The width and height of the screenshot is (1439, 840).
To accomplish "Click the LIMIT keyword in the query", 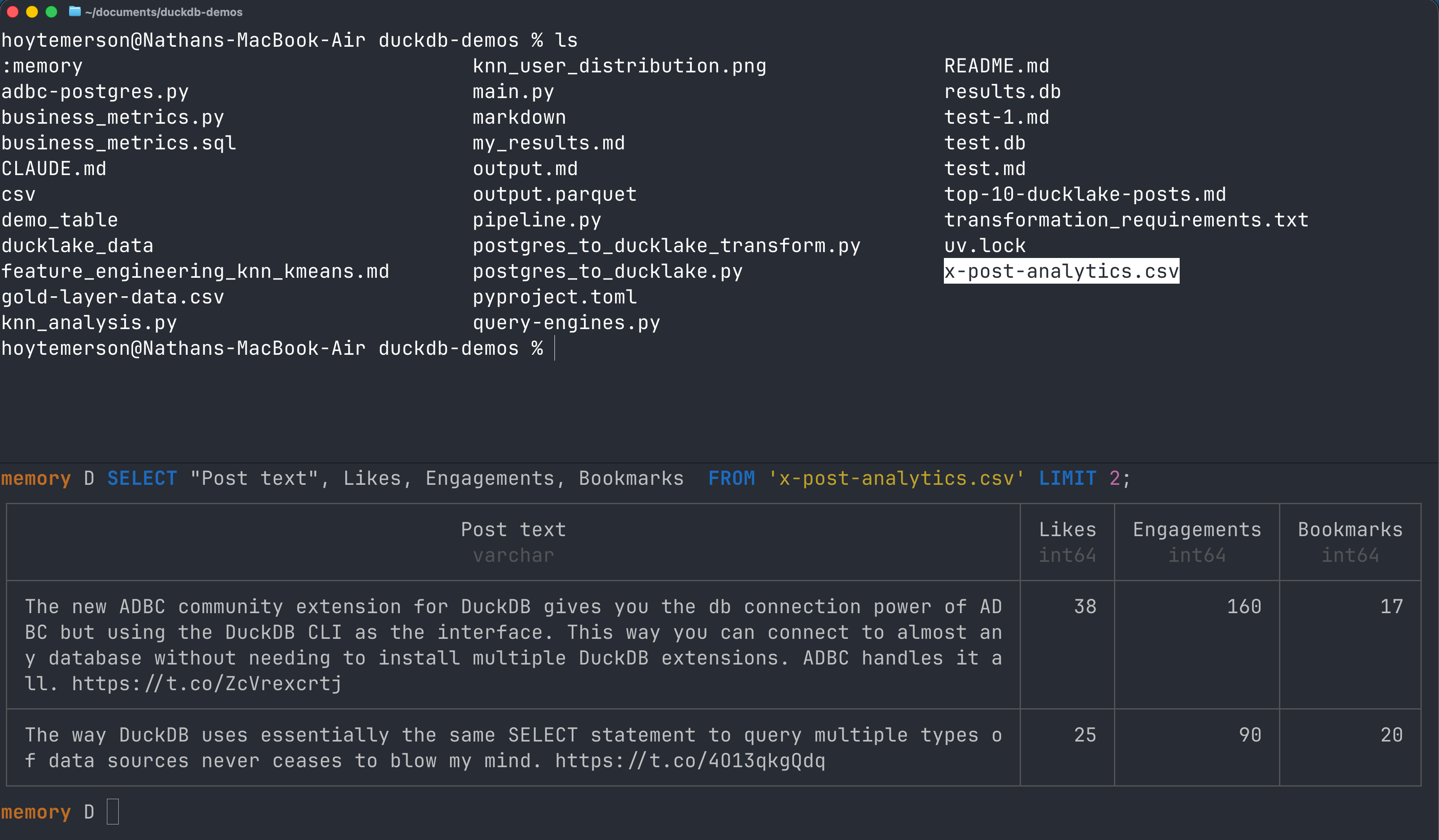I will point(1067,478).
